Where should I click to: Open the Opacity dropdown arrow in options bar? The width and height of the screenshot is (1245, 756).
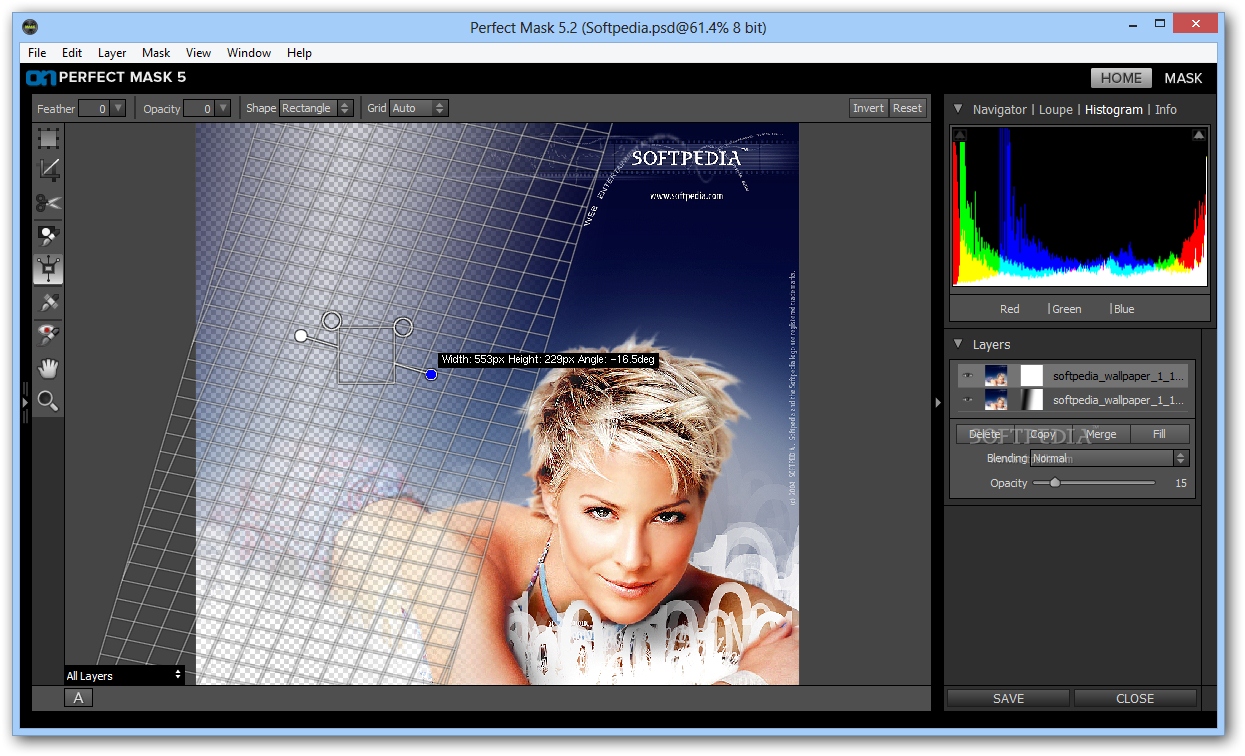click(x=224, y=108)
